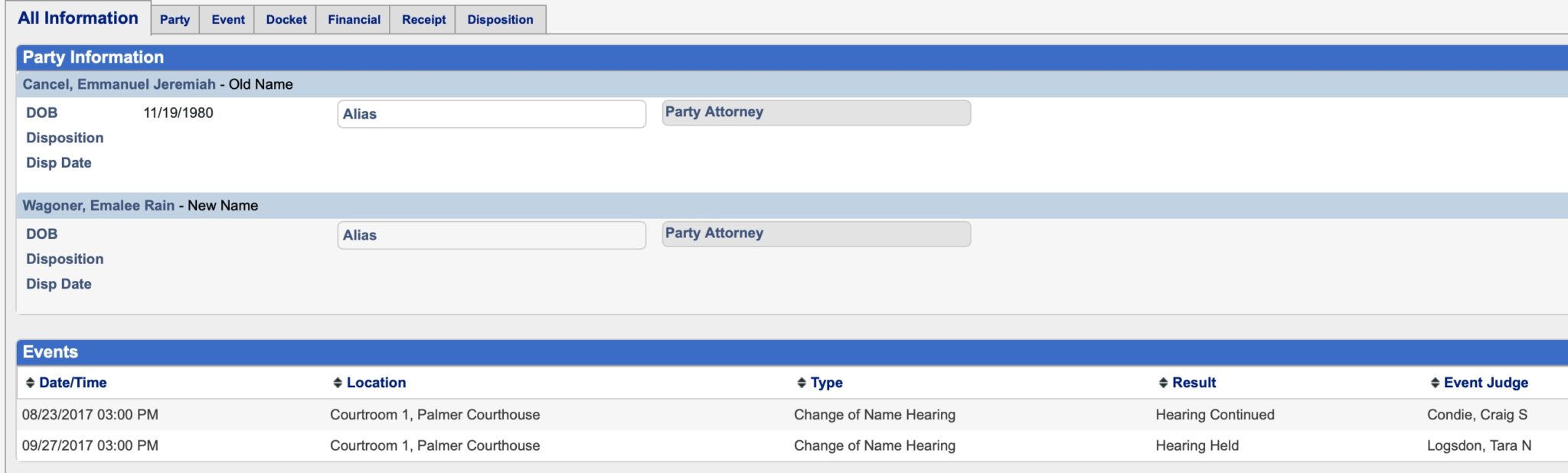Expand Party Attorney for Emalee Rain Wagoner
The image size is (1568, 473).
816,233
